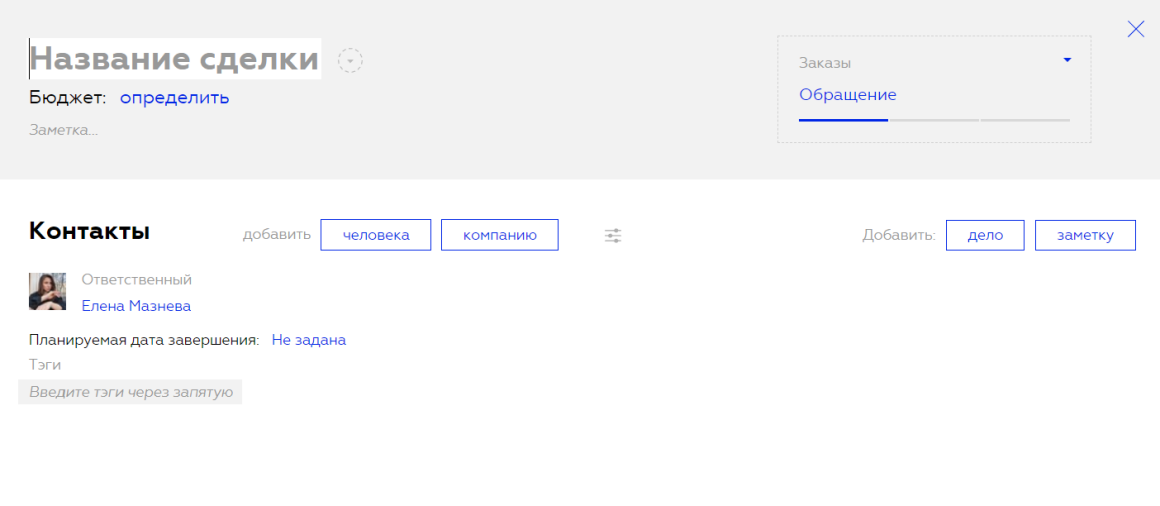Click the Заказы pipeline label
The width and height of the screenshot is (1160, 506).
[x=825, y=63]
